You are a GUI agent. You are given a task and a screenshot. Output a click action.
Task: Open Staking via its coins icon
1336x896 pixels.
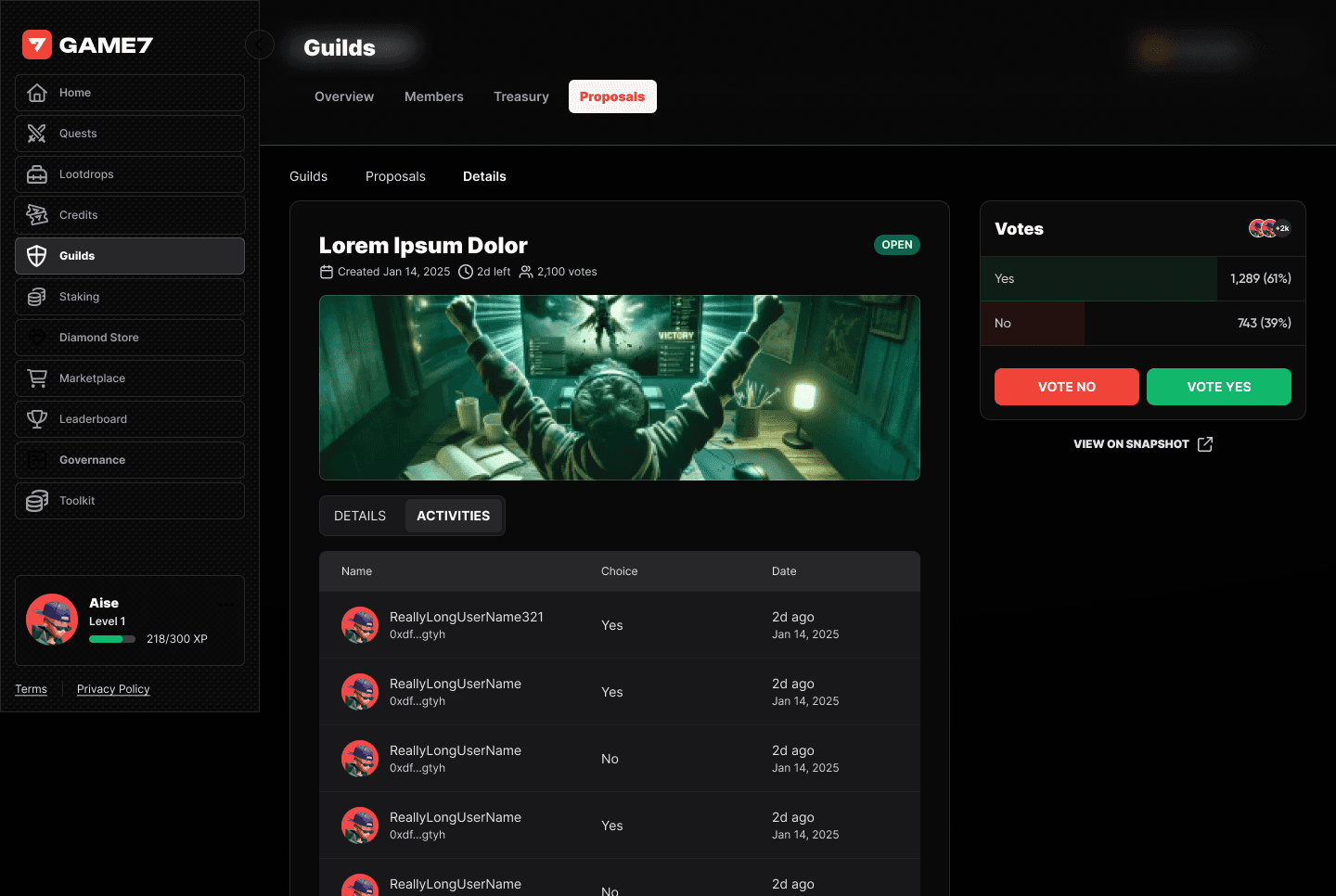click(37, 297)
